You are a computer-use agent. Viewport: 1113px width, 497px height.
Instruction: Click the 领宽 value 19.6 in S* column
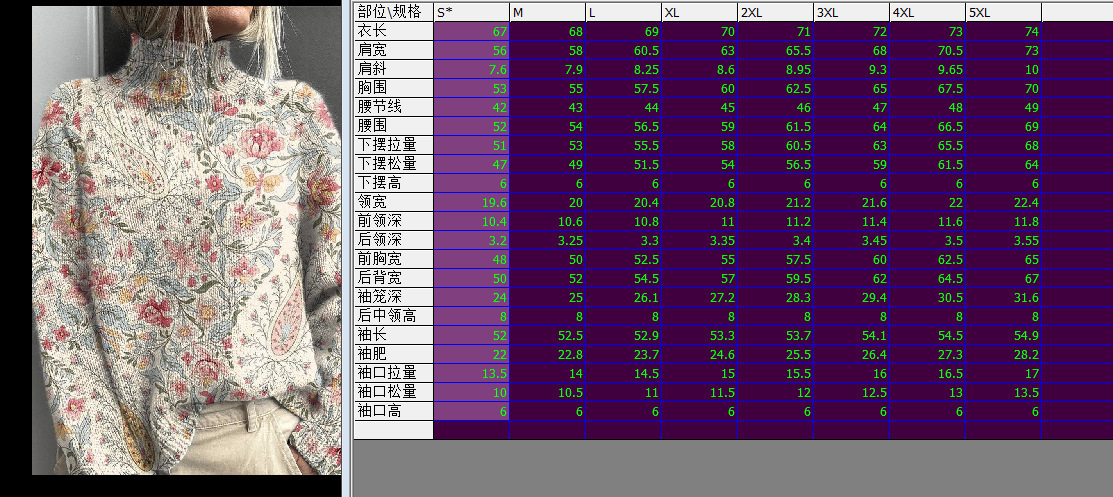coord(472,202)
